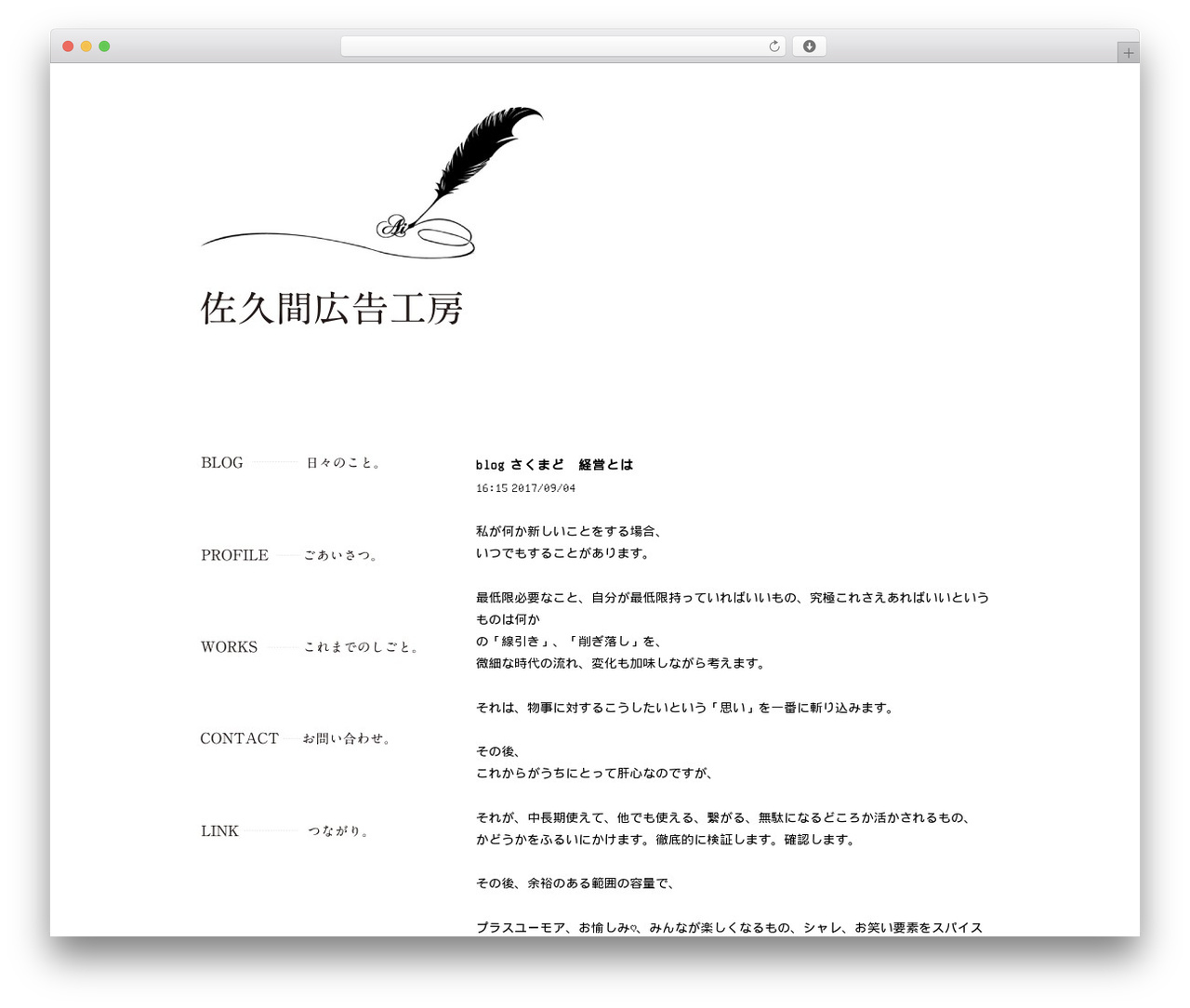Click the line その後、余裕のある範囲の容量で、
Viewport: 1190px width, 1008px height.
tap(575, 883)
